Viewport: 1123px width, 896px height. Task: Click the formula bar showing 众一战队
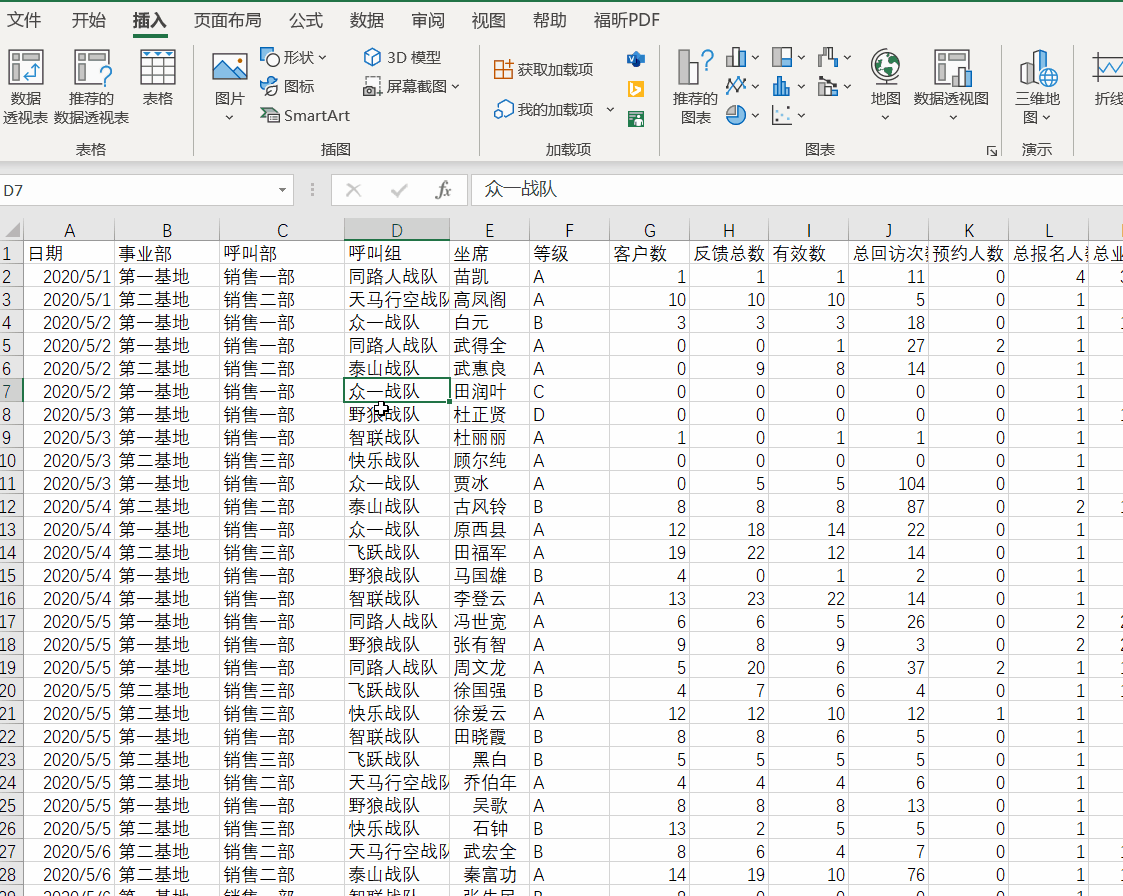point(796,190)
